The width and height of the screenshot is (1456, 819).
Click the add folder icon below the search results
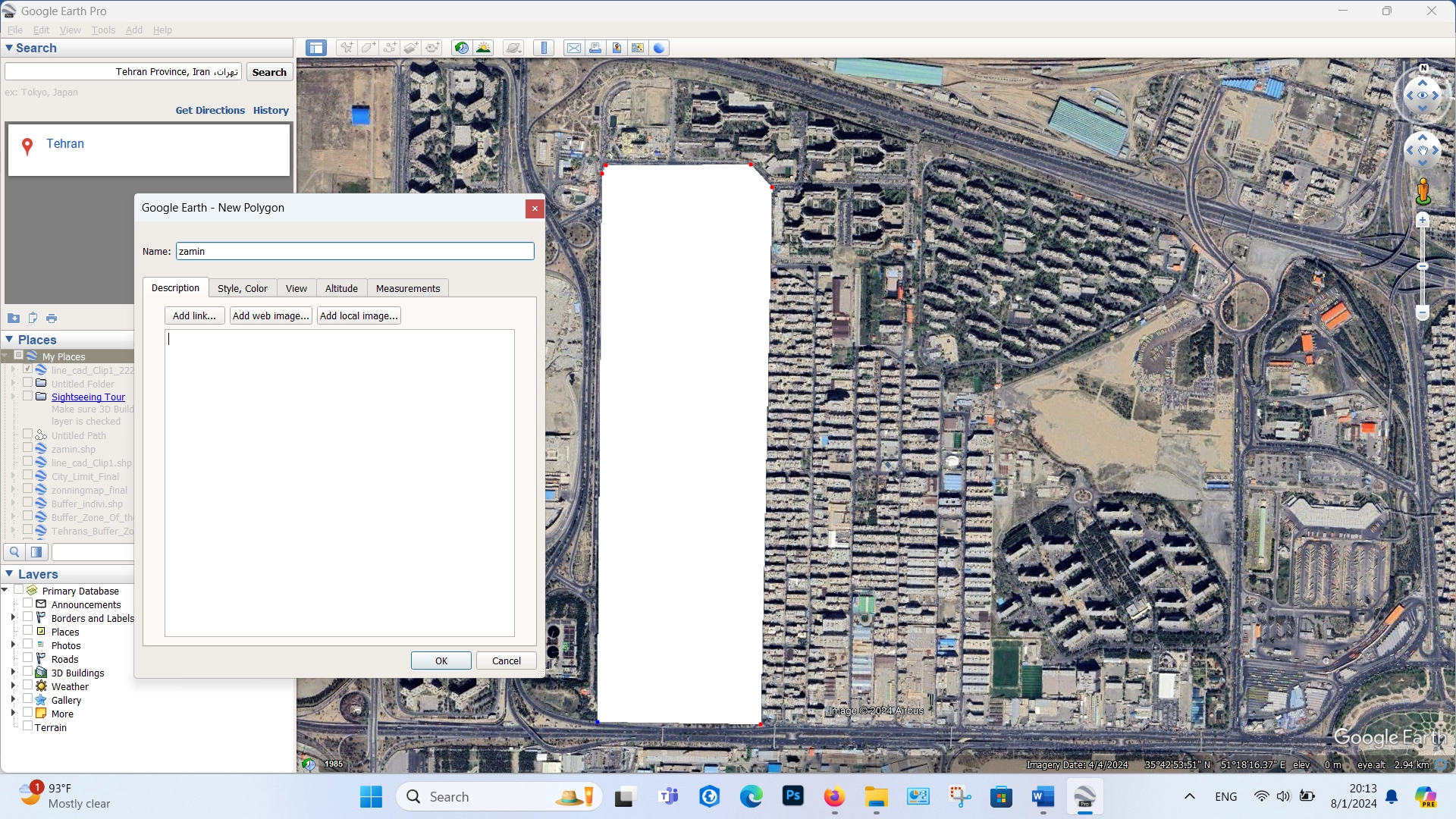pos(14,318)
